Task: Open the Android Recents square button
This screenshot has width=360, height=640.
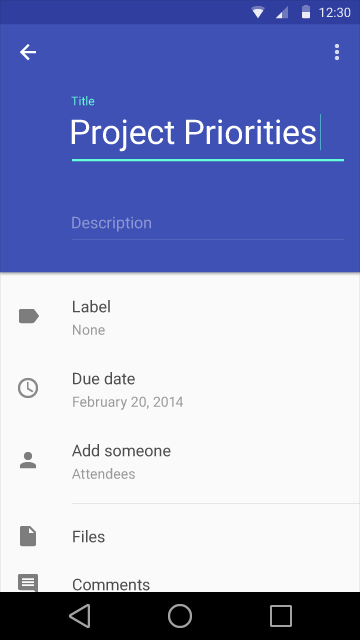Action: pyautogui.click(x=281, y=616)
